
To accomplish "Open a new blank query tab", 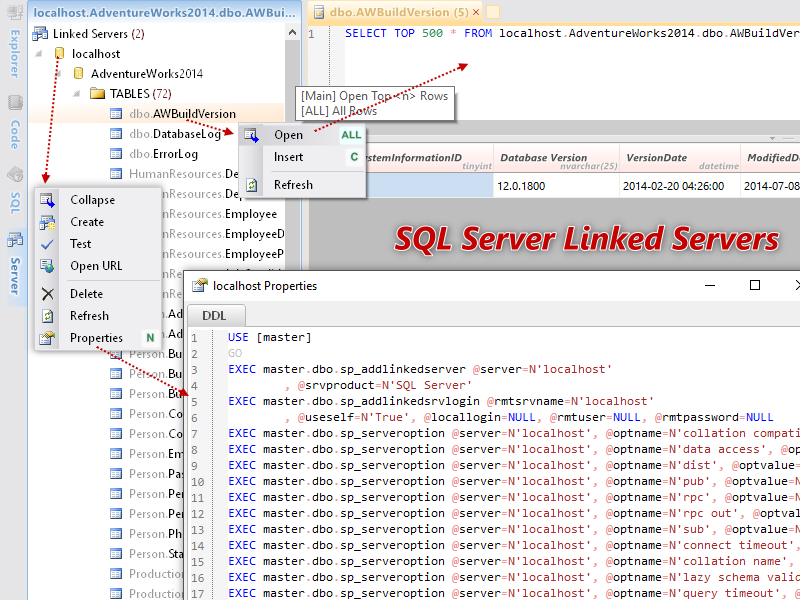I will [492, 12].
